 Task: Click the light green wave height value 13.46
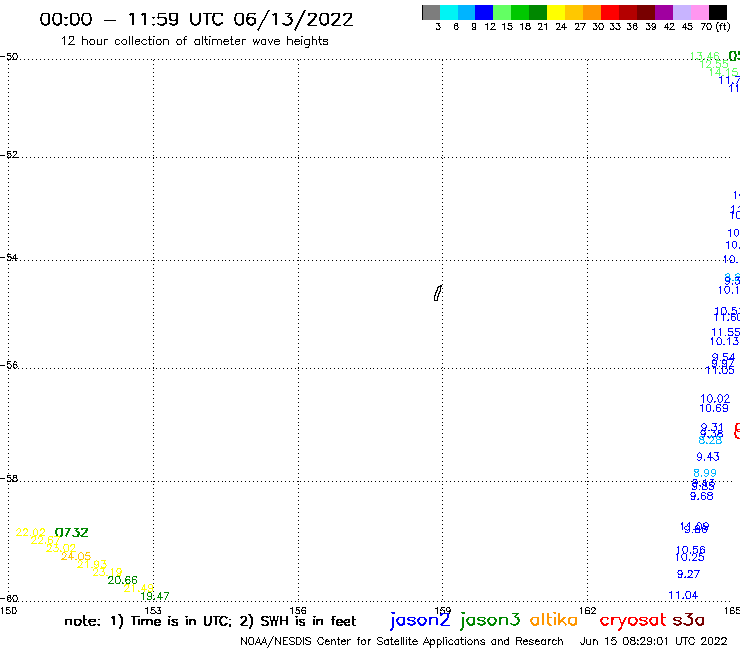coord(704,57)
